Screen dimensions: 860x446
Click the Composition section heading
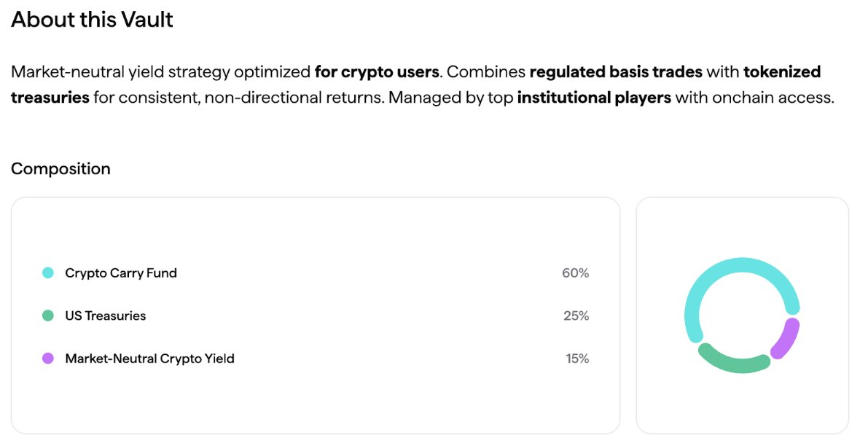[61, 168]
